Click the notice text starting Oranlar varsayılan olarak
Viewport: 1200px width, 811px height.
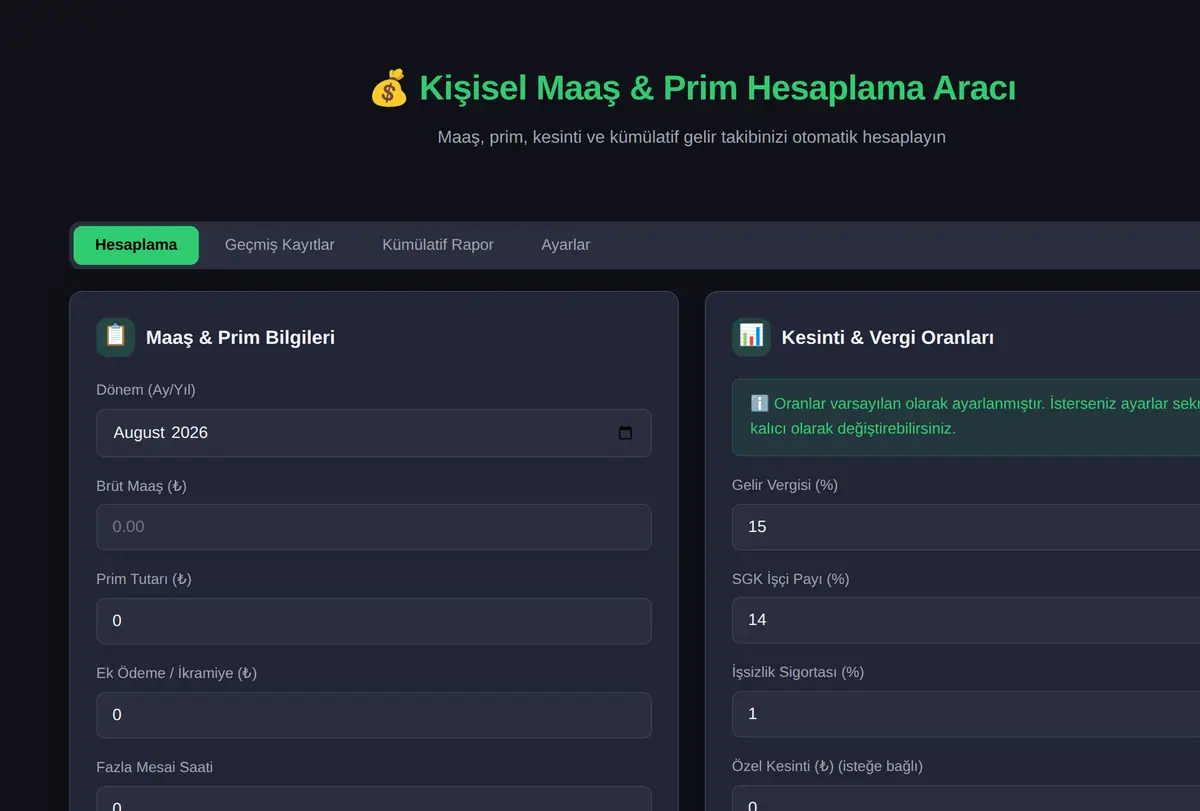click(x=975, y=416)
